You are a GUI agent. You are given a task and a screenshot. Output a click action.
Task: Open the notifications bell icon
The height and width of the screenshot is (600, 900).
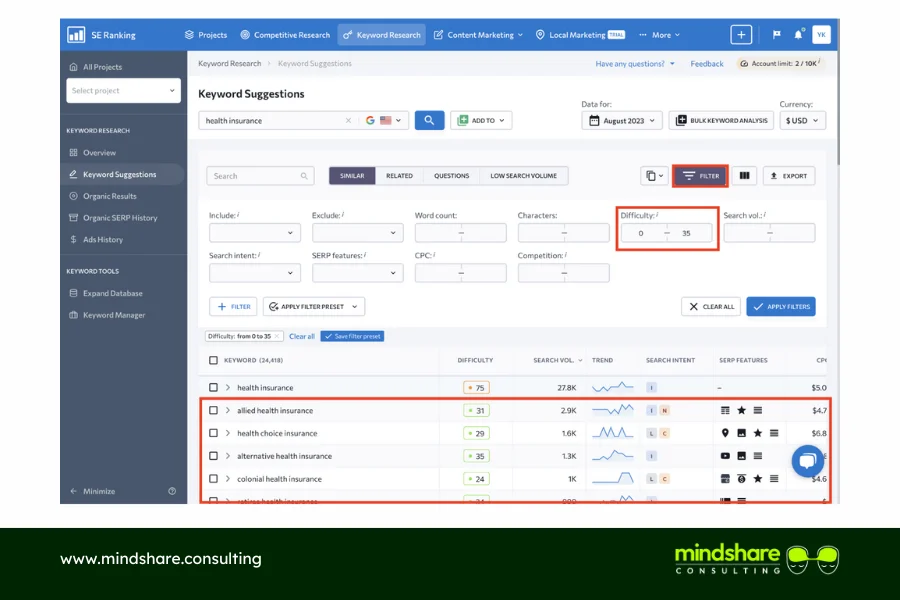798,34
